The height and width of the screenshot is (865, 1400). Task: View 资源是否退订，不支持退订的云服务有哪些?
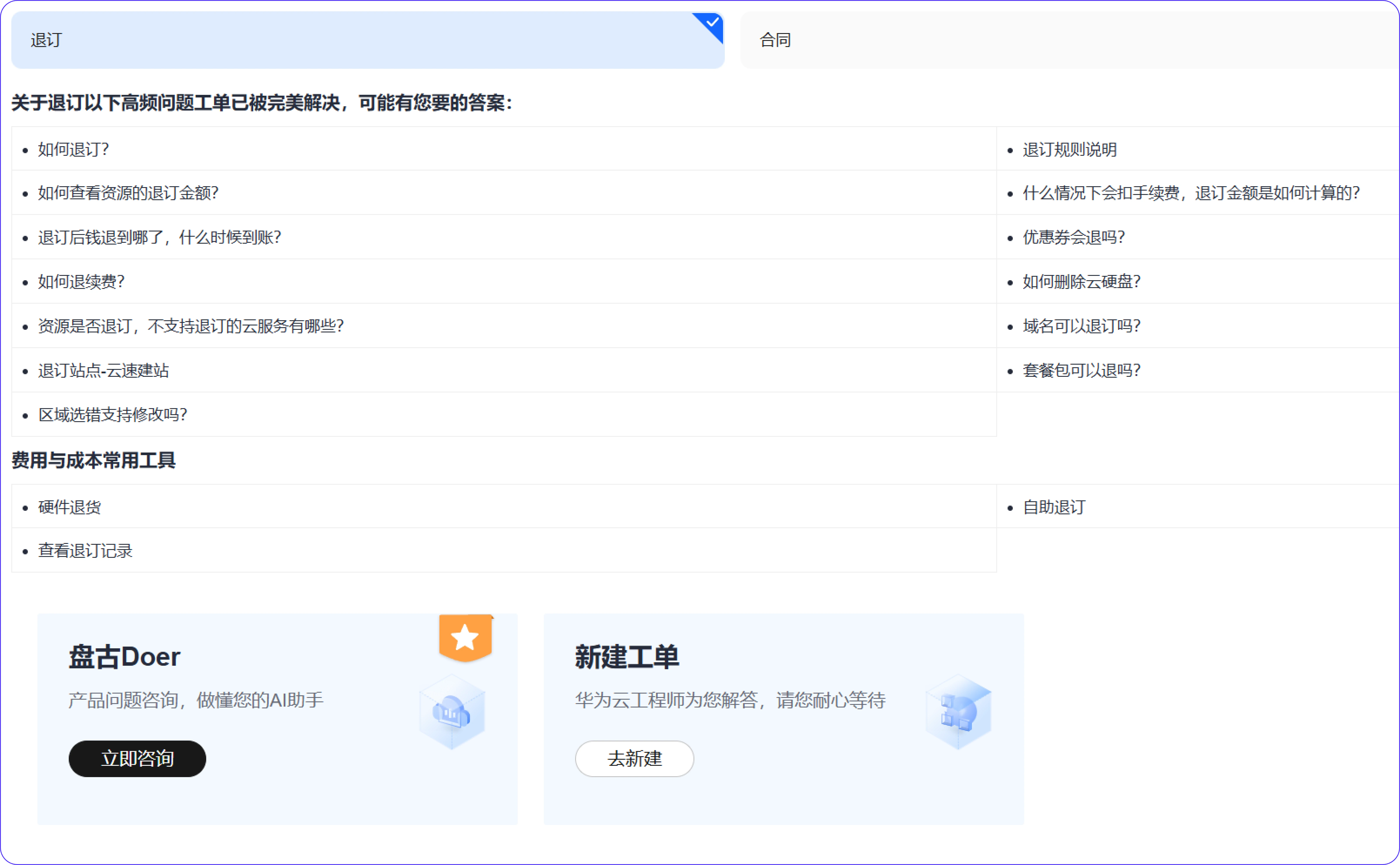point(191,326)
